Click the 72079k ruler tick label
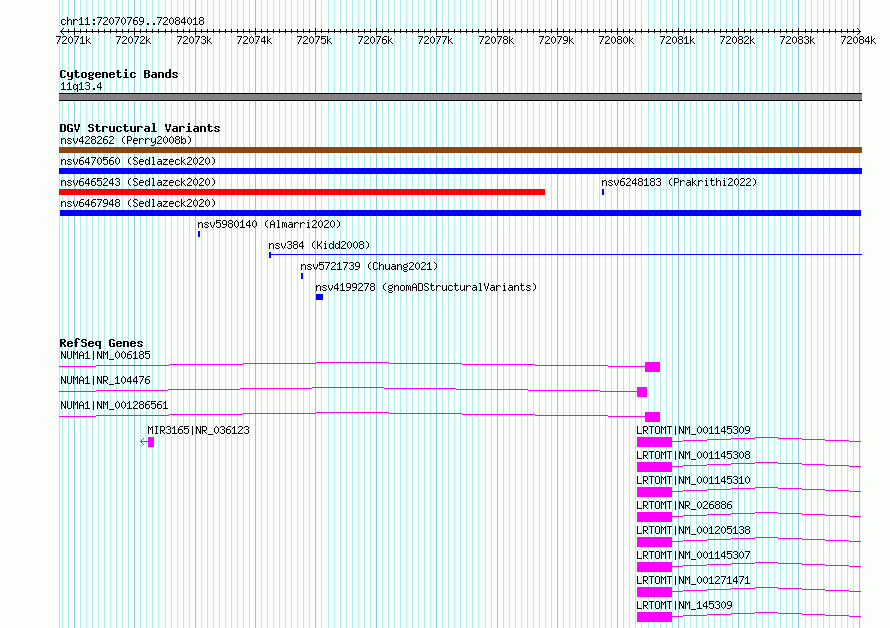The width and height of the screenshot is (890, 628). [556, 40]
